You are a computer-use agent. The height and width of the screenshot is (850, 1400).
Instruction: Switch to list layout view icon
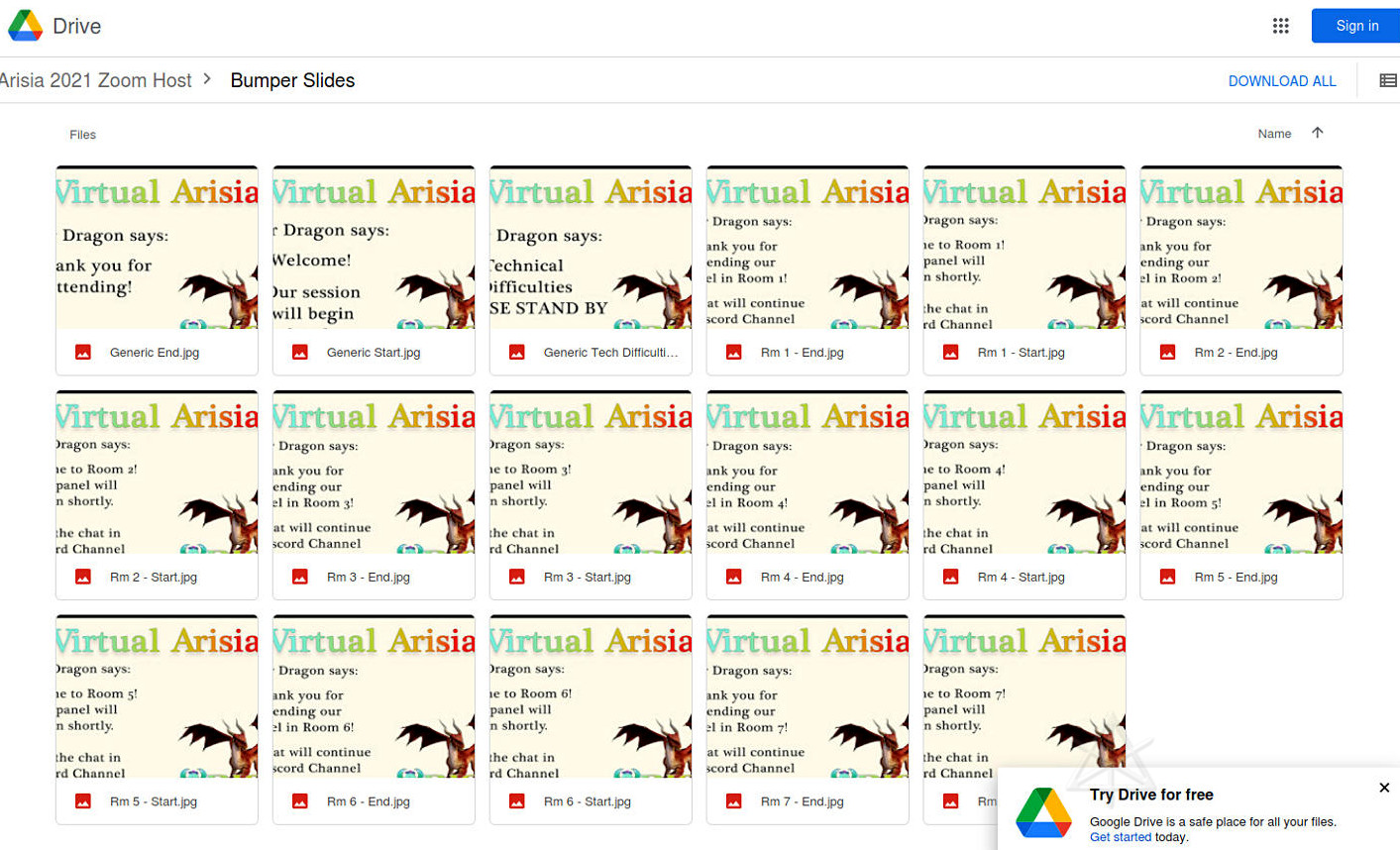click(1387, 80)
